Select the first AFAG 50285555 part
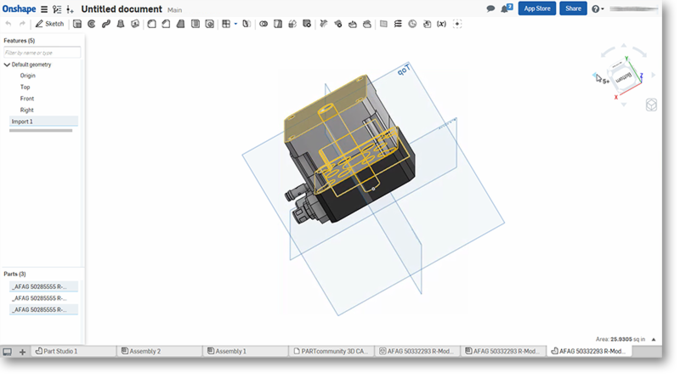Viewport: 680px width, 379px height. tap(43, 287)
